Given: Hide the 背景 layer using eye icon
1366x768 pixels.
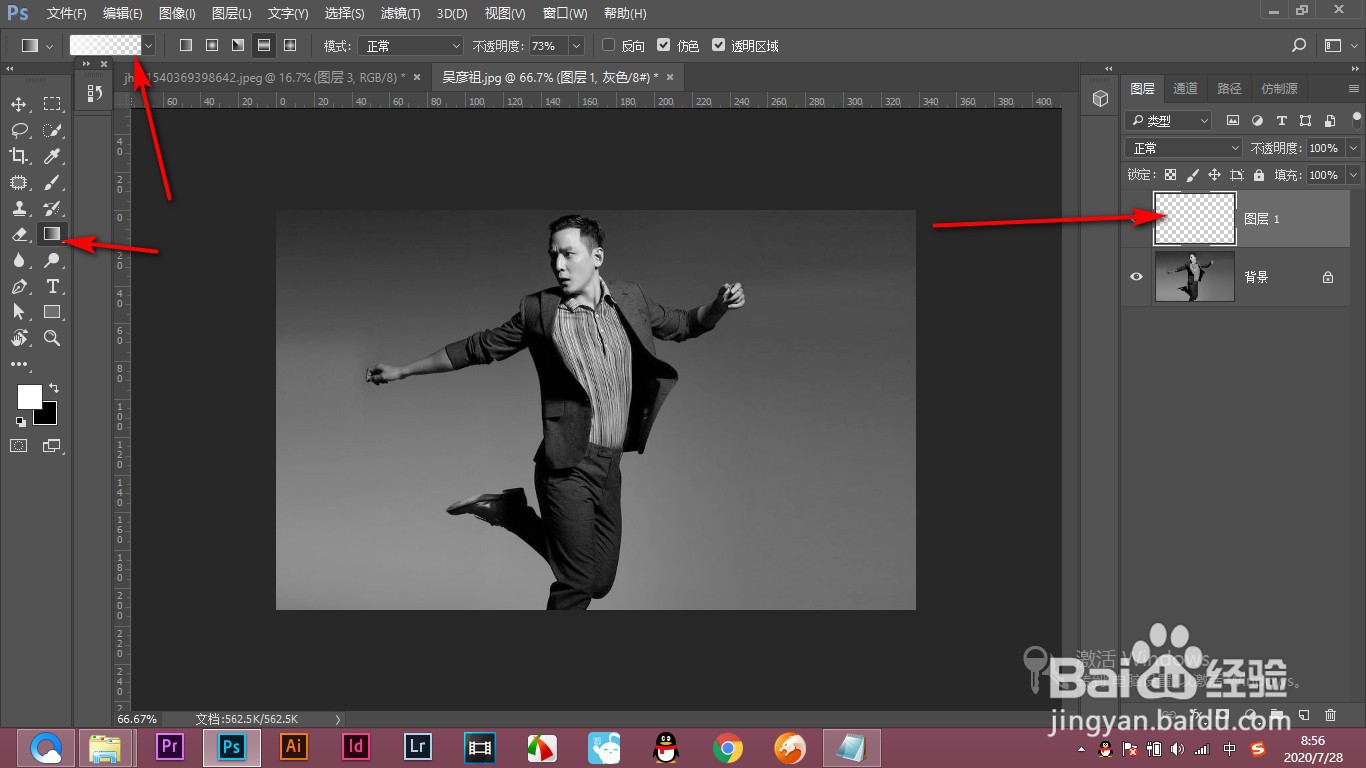Looking at the screenshot, I should [x=1136, y=277].
